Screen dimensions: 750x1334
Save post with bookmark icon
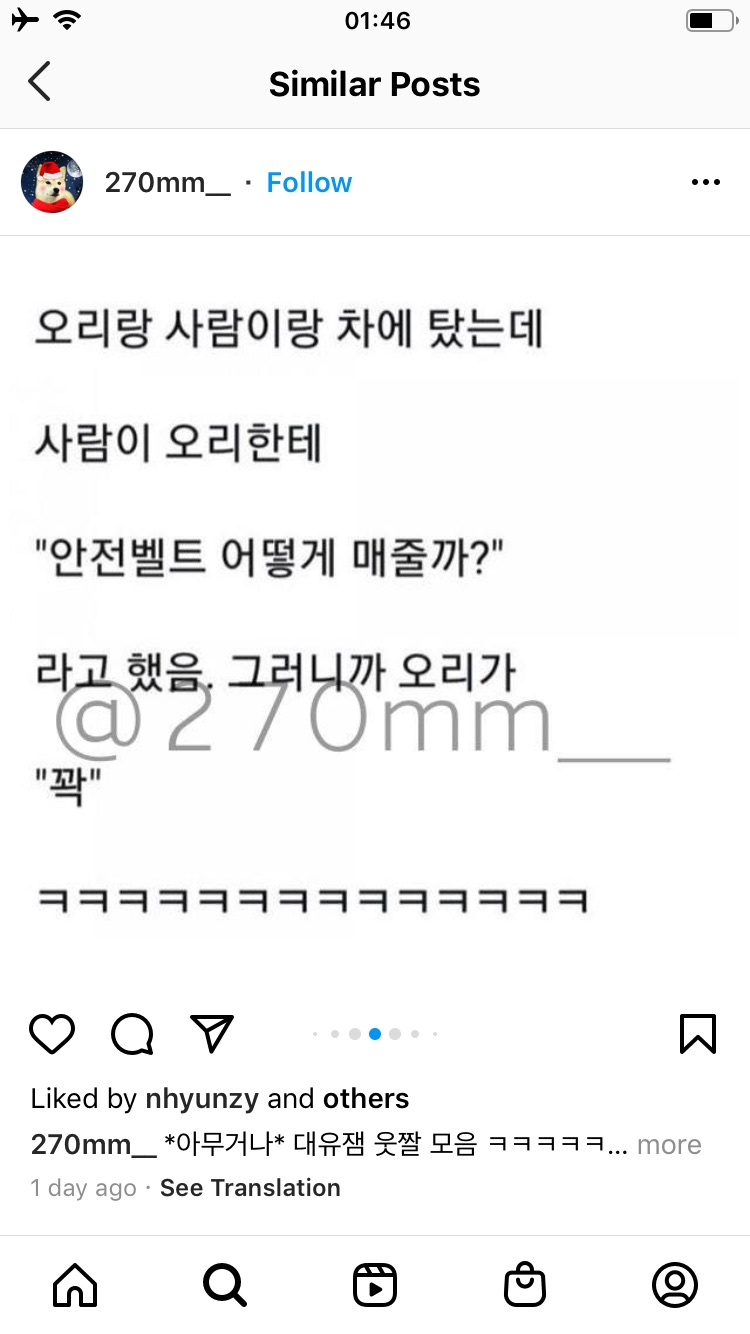click(x=698, y=1034)
